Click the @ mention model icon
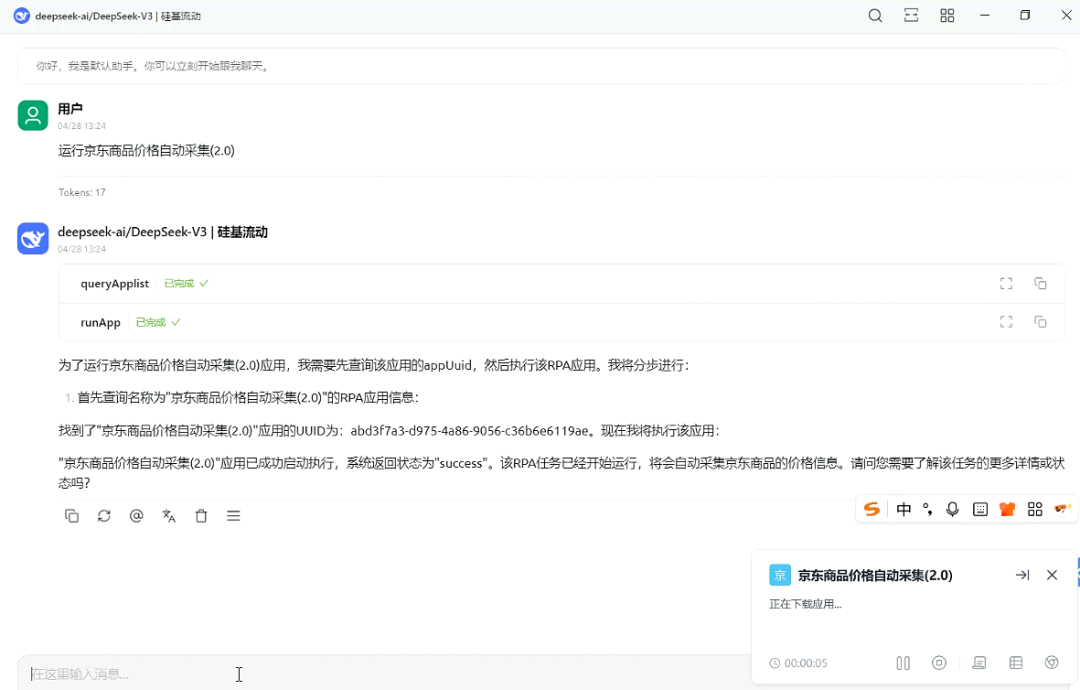Screen dimensions: 1080x690 tap(136, 516)
